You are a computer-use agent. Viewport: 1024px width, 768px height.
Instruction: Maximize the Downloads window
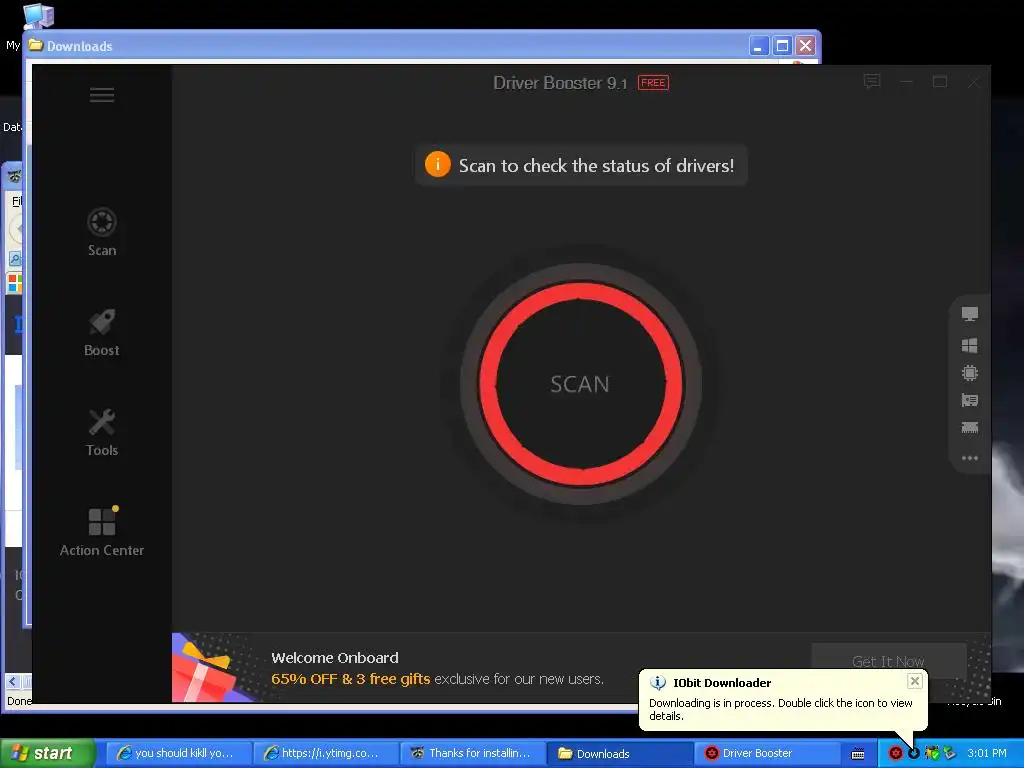[782, 46]
